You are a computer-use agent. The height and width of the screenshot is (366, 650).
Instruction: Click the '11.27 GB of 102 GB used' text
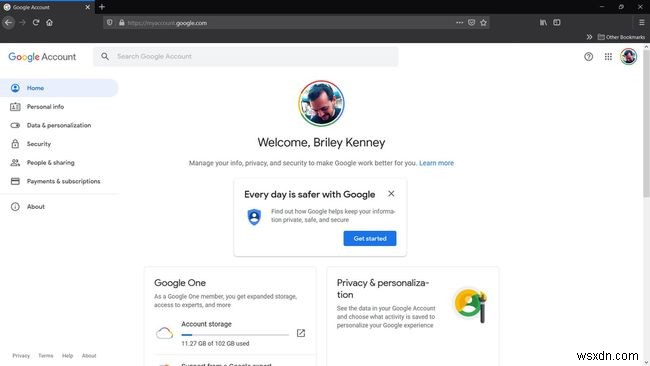[x=215, y=343]
